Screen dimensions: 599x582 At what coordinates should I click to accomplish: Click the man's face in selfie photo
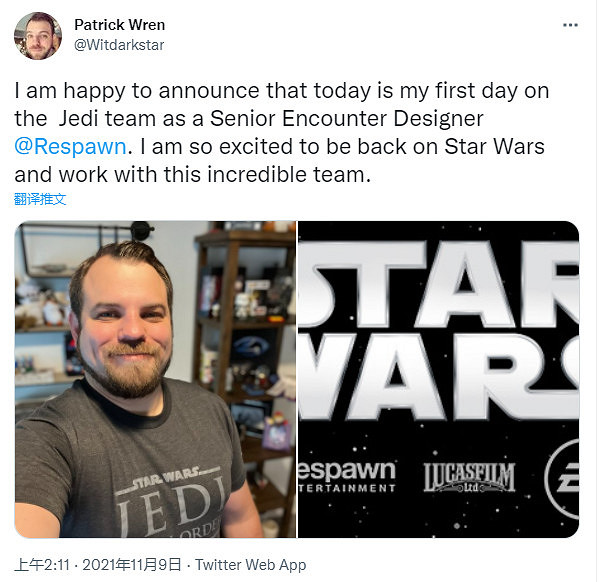tap(125, 325)
